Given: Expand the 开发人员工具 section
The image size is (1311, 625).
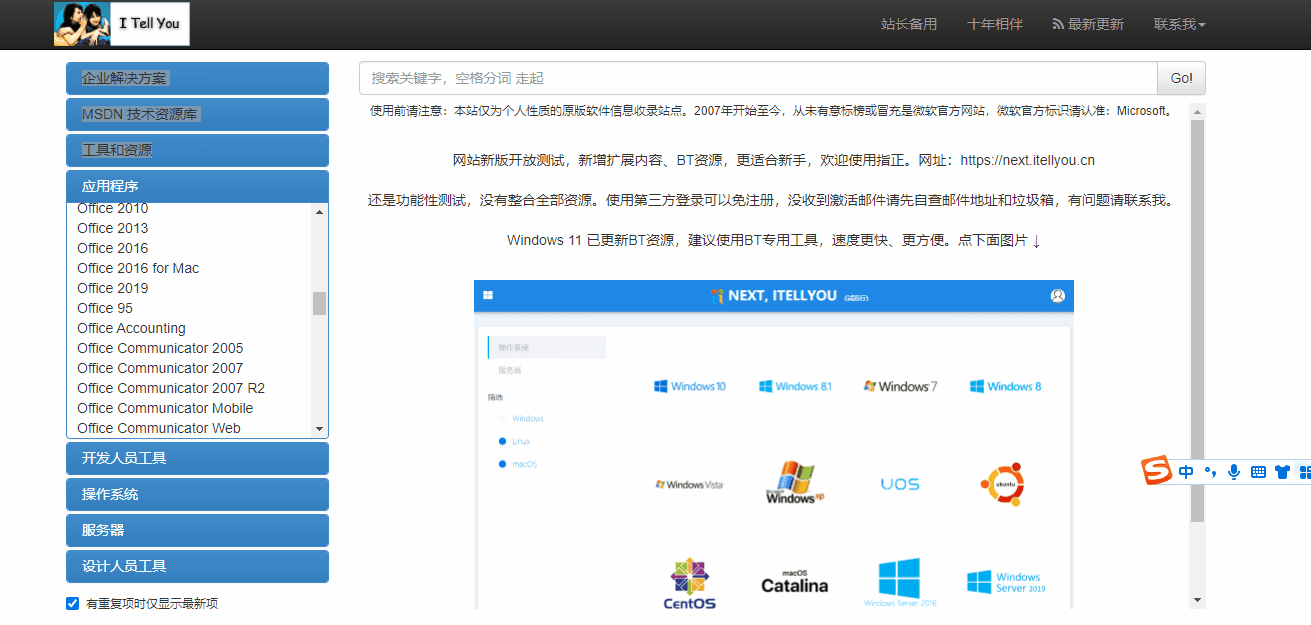Looking at the screenshot, I should point(197,458).
